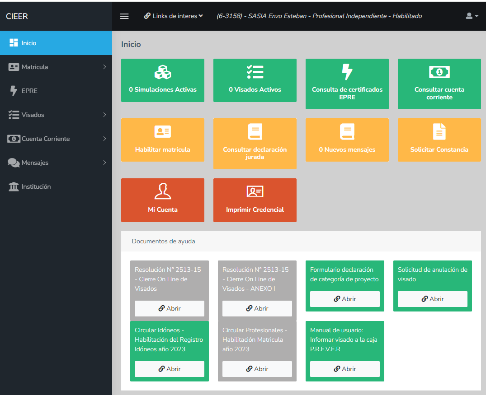486x395 pixels.
Task: Click the book icon on declaración jurada tile
Action: coord(255,132)
